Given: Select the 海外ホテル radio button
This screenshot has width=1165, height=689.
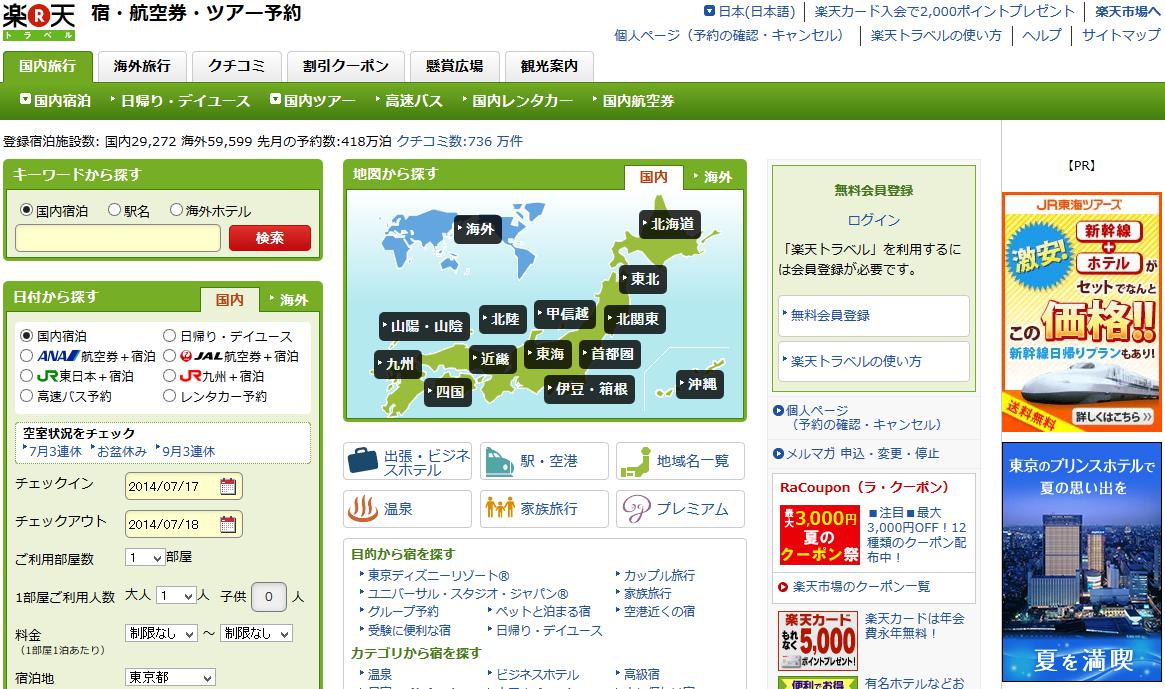Looking at the screenshot, I should [x=176, y=210].
